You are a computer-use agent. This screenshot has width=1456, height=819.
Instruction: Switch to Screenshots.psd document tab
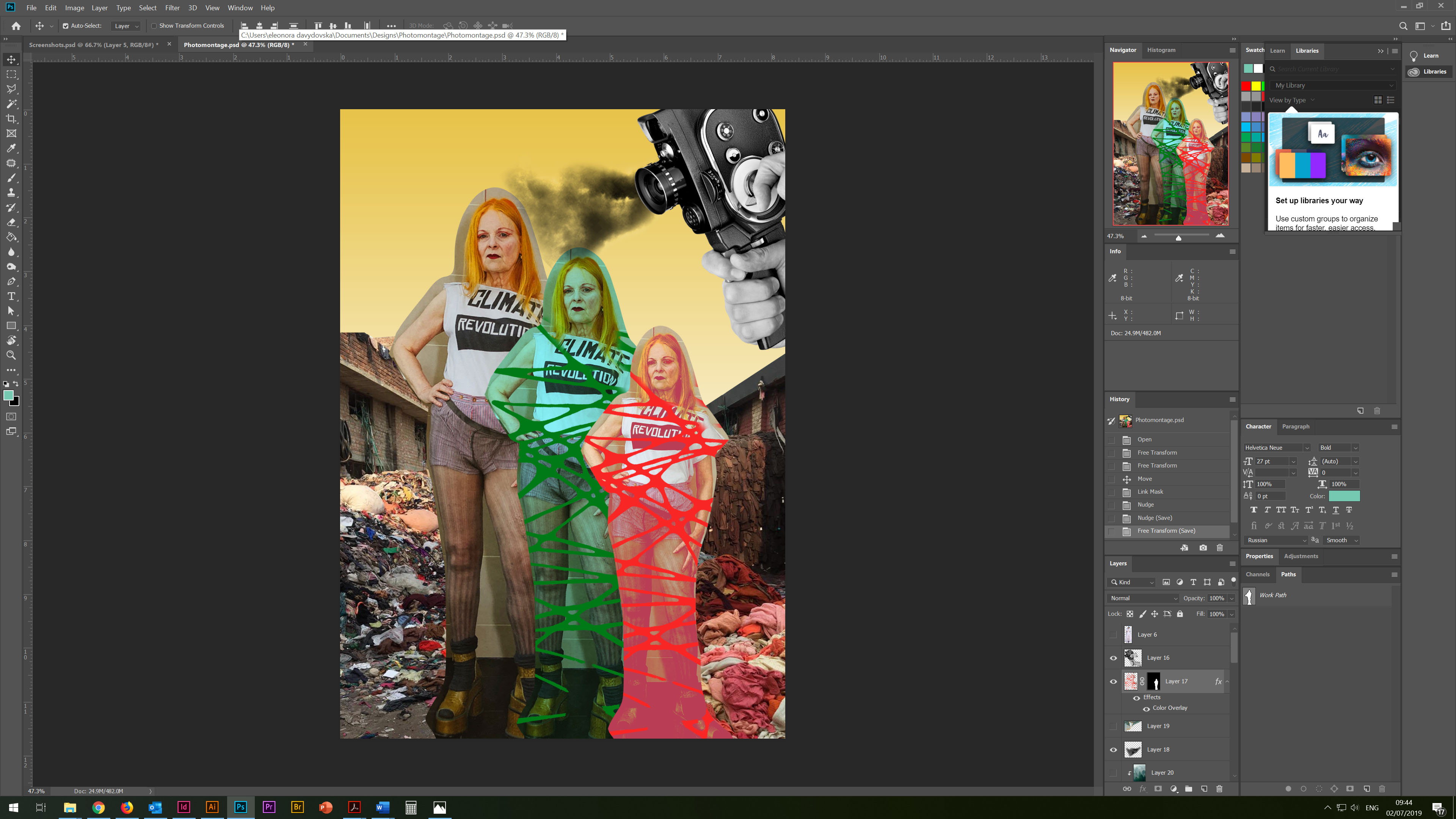[x=93, y=45]
